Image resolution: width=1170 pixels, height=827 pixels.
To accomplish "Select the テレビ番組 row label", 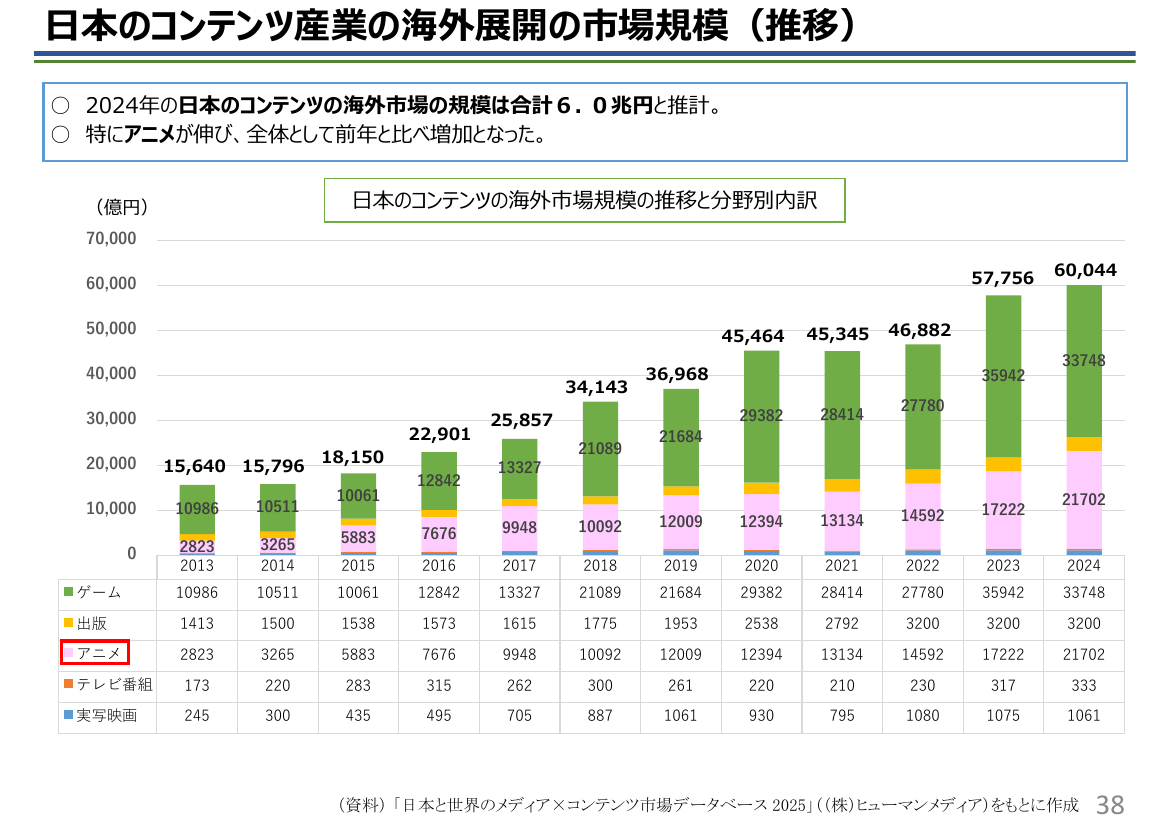I will point(114,684).
